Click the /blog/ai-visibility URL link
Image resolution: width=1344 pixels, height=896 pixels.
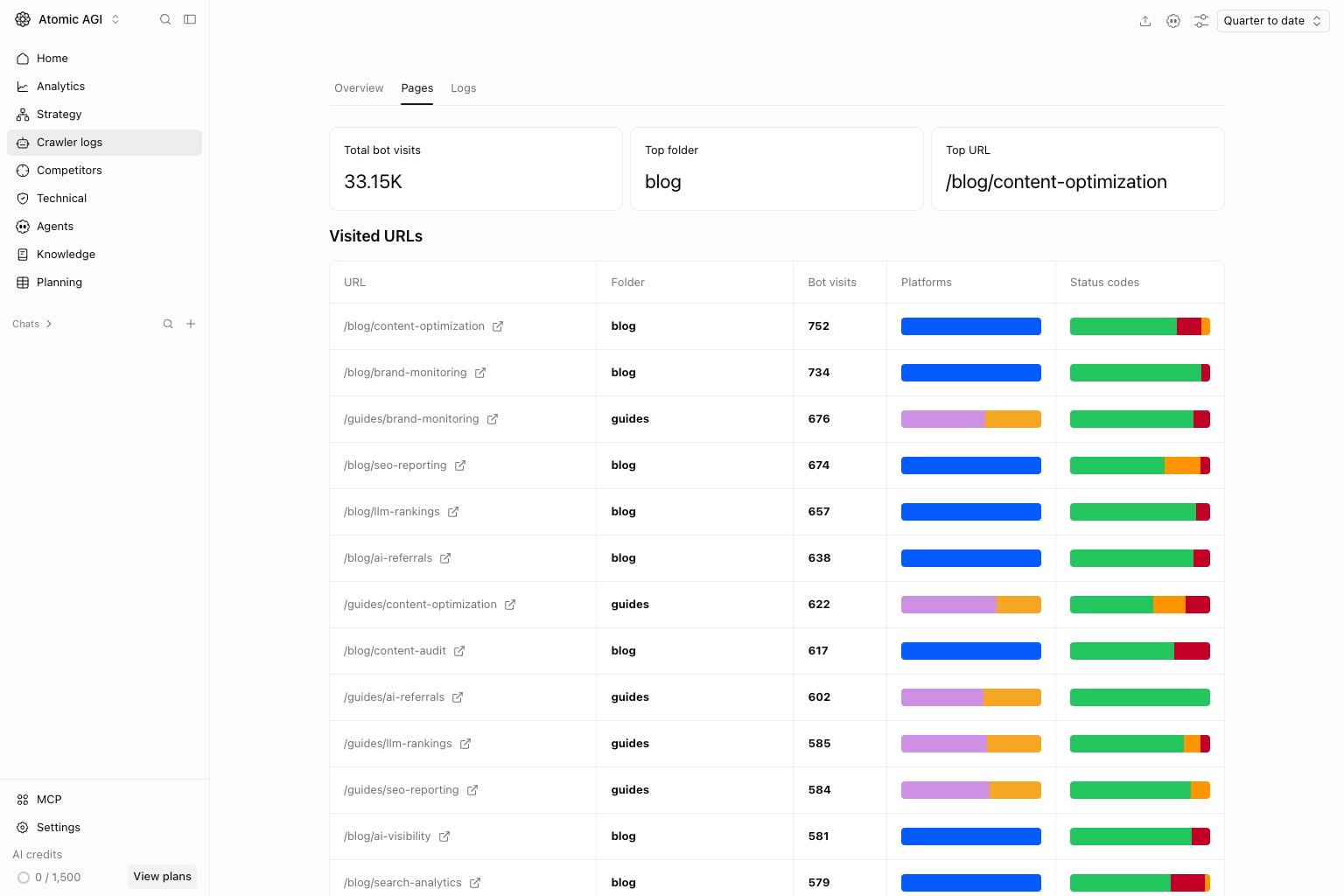pyautogui.click(x=388, y=836)
